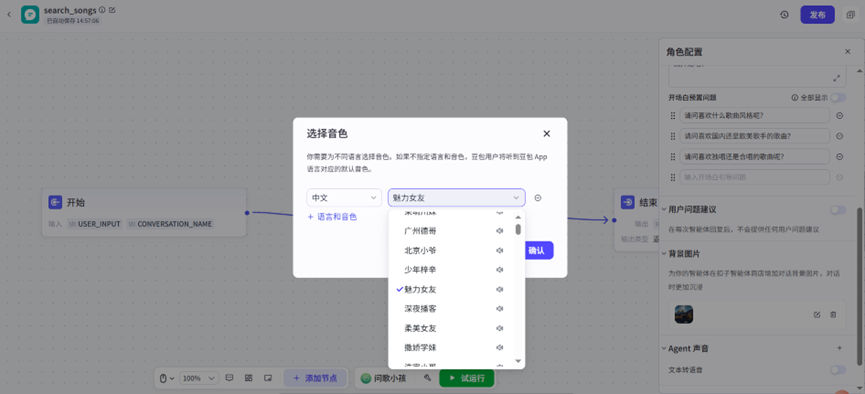Open the 魅力女友 voice dropdown

457,198
